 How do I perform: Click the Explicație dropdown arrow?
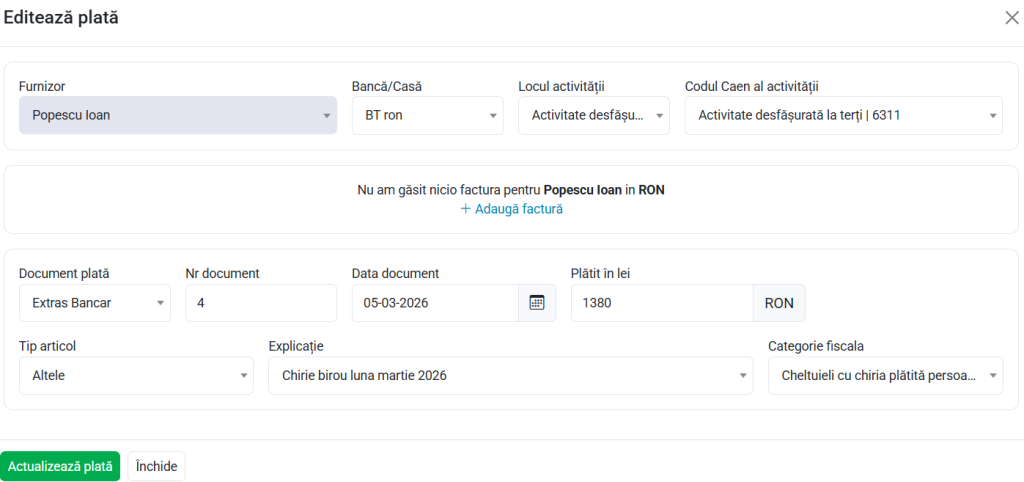pyautogui.click(x=742, y=376)
